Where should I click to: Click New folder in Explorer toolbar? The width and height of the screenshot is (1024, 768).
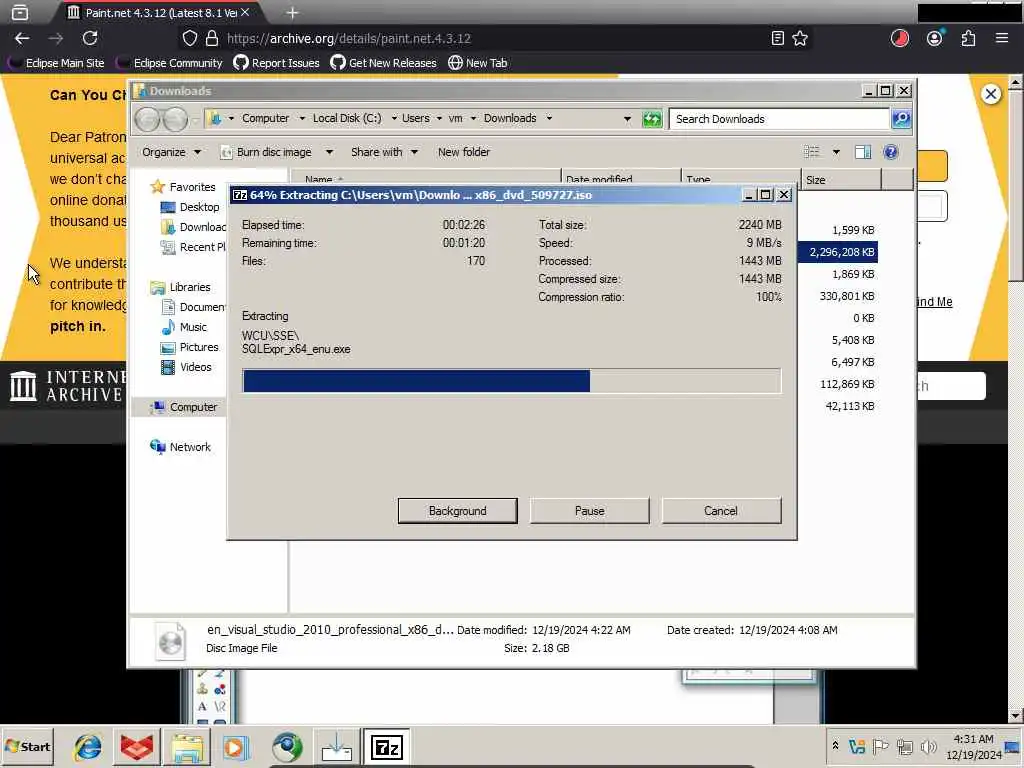tap(464, 152)
